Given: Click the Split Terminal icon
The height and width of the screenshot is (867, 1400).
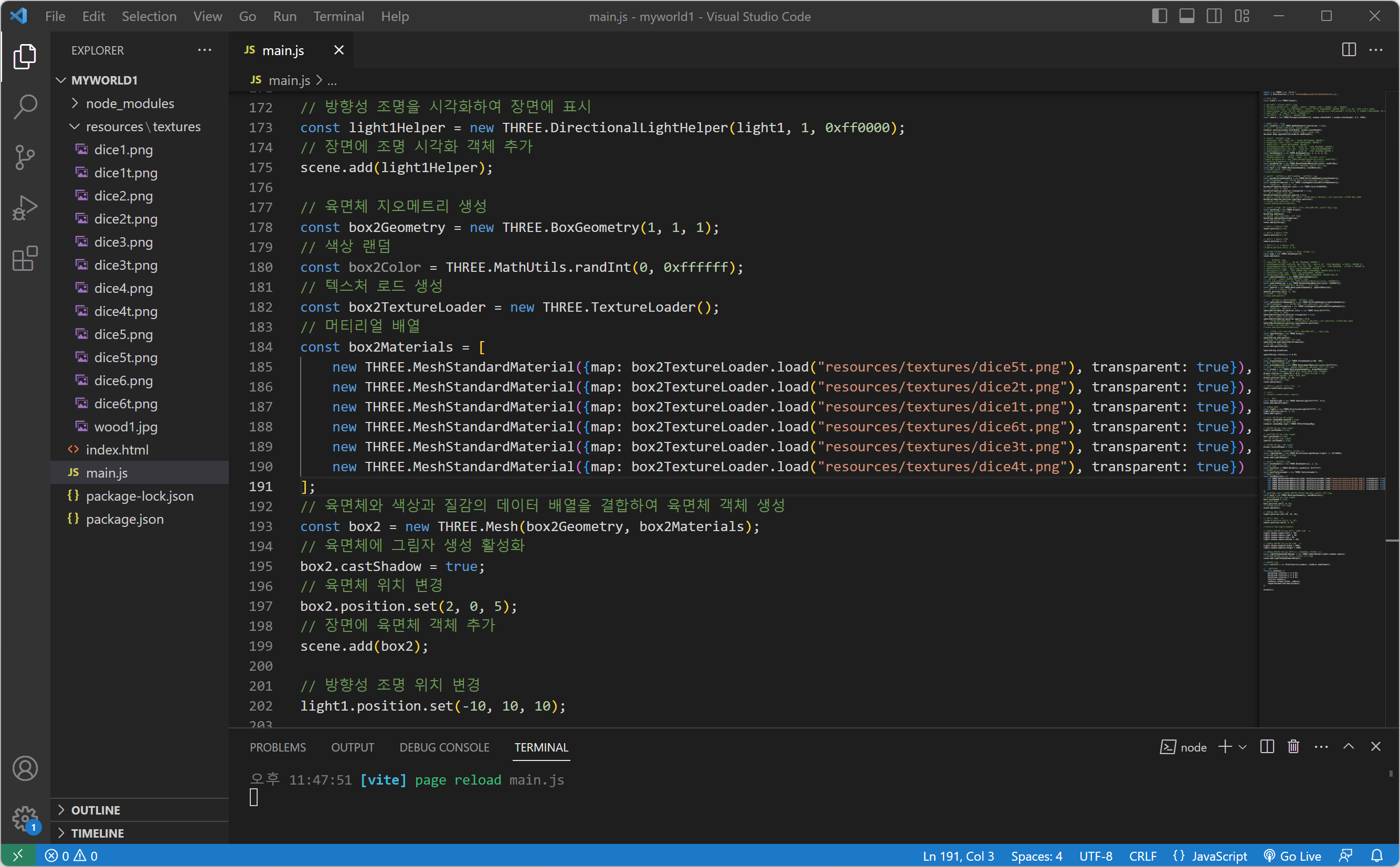Looking at the screenshot, I should click(x=1267, y=747).
